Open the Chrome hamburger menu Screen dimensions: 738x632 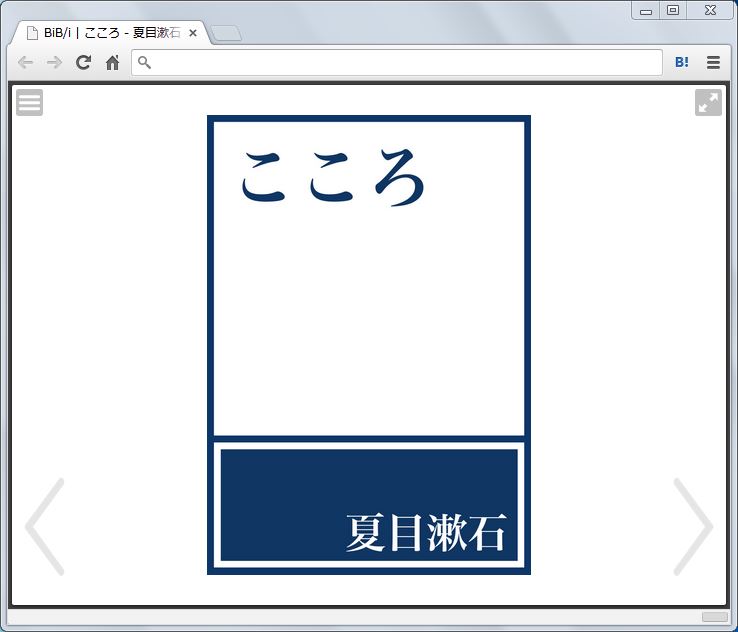pos(713,62)
